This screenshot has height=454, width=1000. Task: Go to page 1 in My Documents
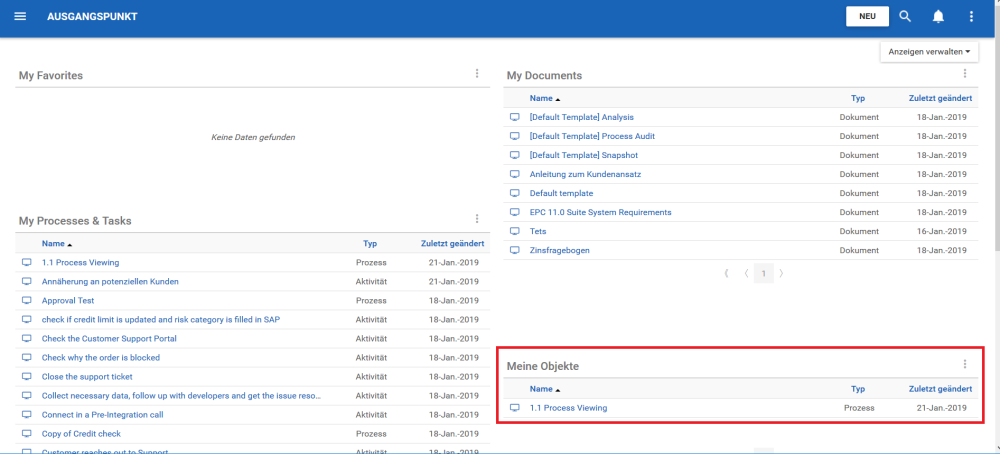(764, 273)
